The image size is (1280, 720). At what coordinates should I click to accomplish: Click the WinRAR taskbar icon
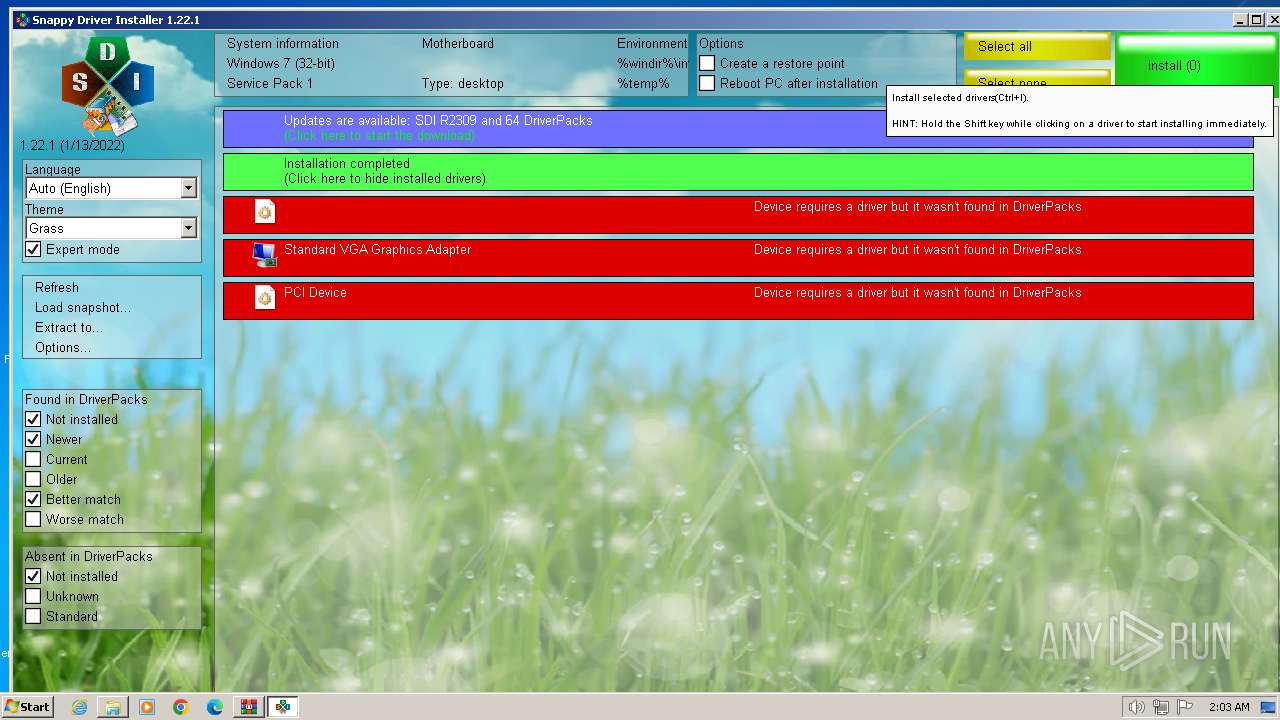click(249, 707)
